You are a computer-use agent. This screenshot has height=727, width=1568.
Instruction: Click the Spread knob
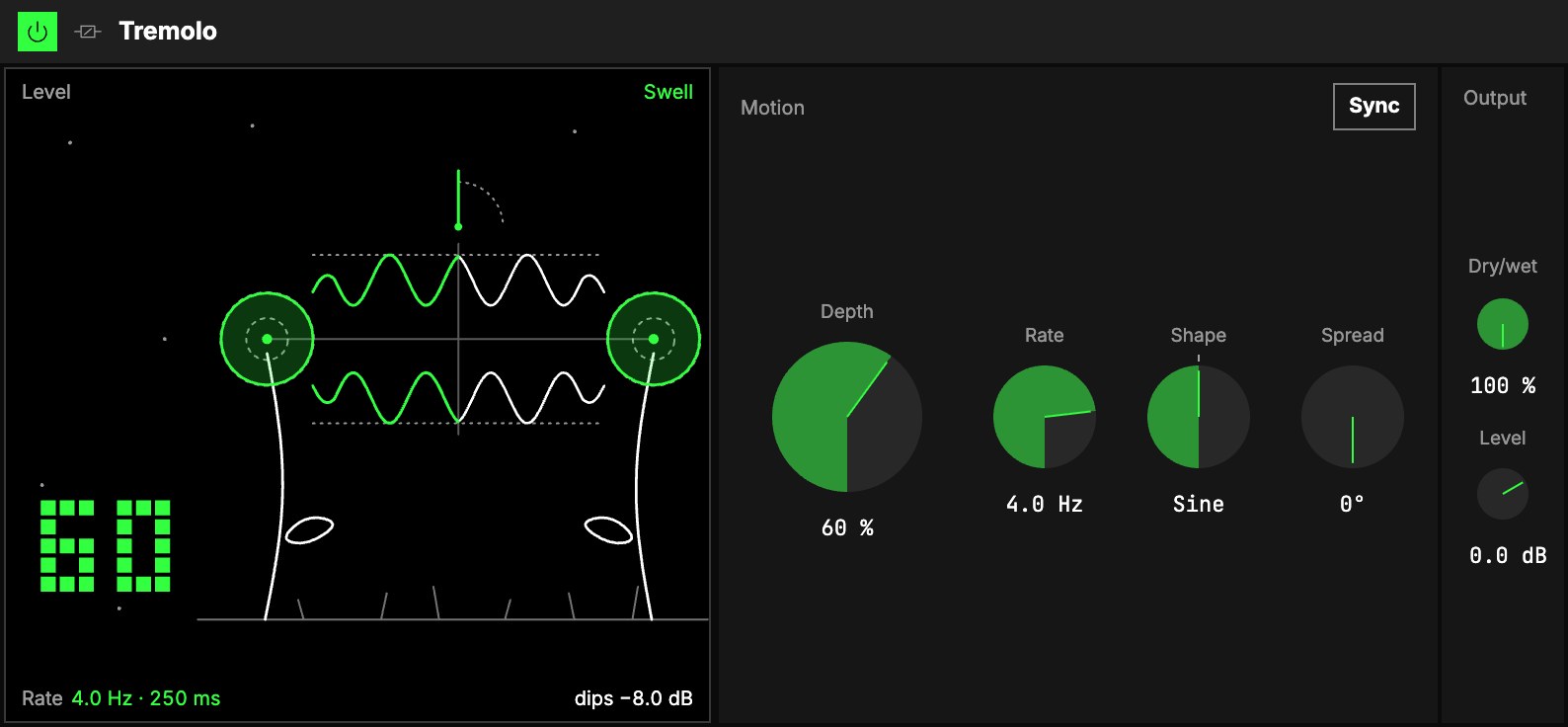tap(1353, 417)
